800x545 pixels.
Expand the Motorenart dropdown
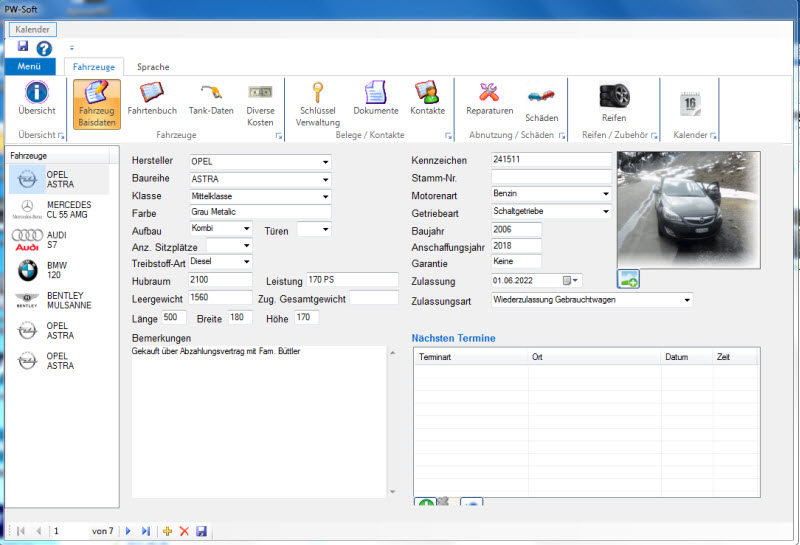click(x=605, y=194)
